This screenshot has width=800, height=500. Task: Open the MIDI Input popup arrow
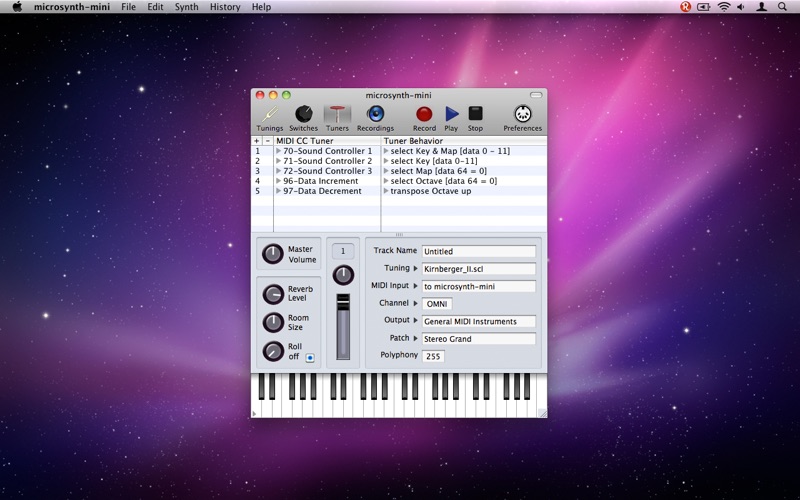coord(415,286)
